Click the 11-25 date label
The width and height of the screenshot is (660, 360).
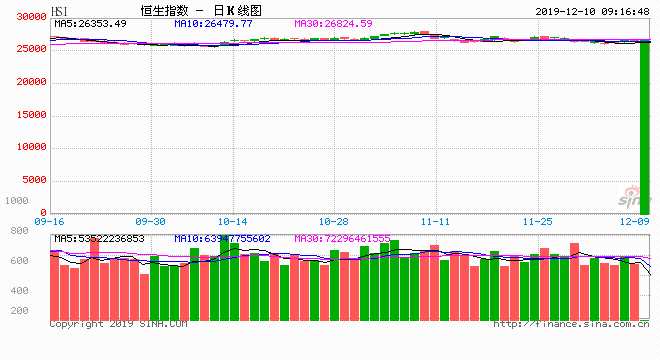click(x=538, y=221)
